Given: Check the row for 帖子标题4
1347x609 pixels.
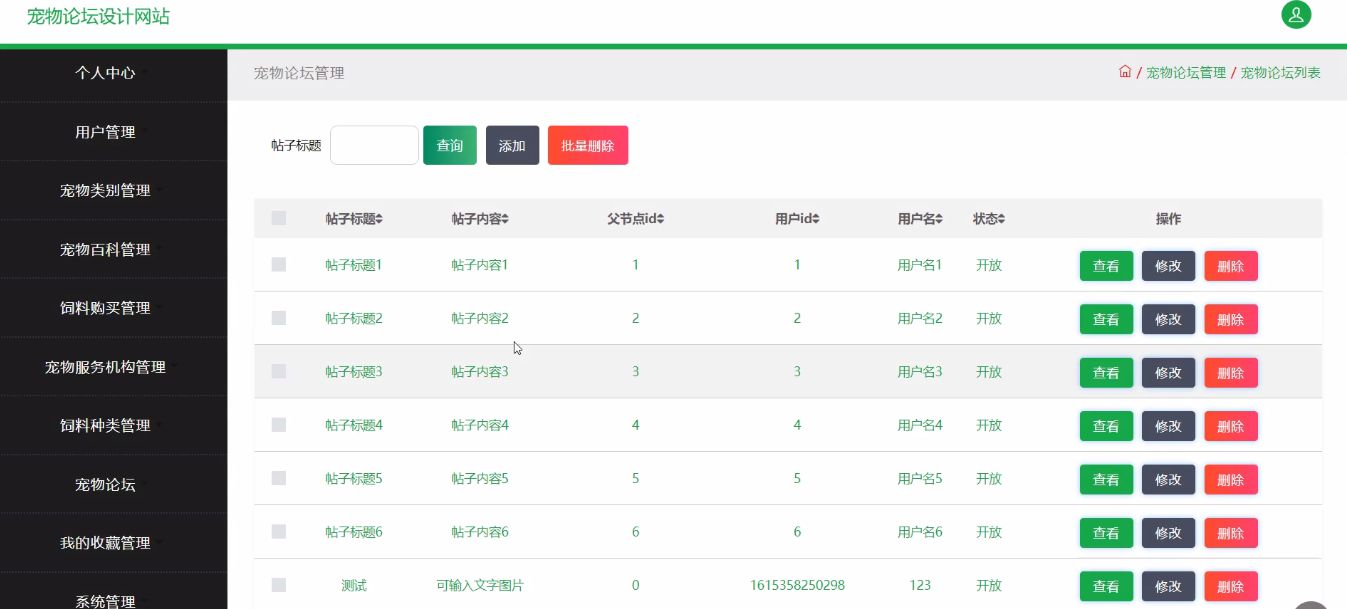Looking at the screenshot, I should 279,425.
